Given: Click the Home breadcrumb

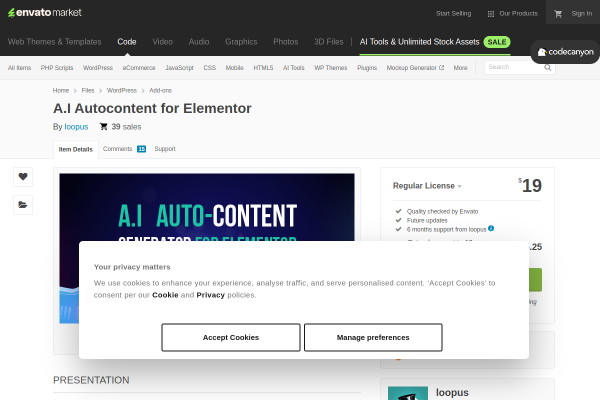Looking at the screenshot, I should [x=61, y=91].
